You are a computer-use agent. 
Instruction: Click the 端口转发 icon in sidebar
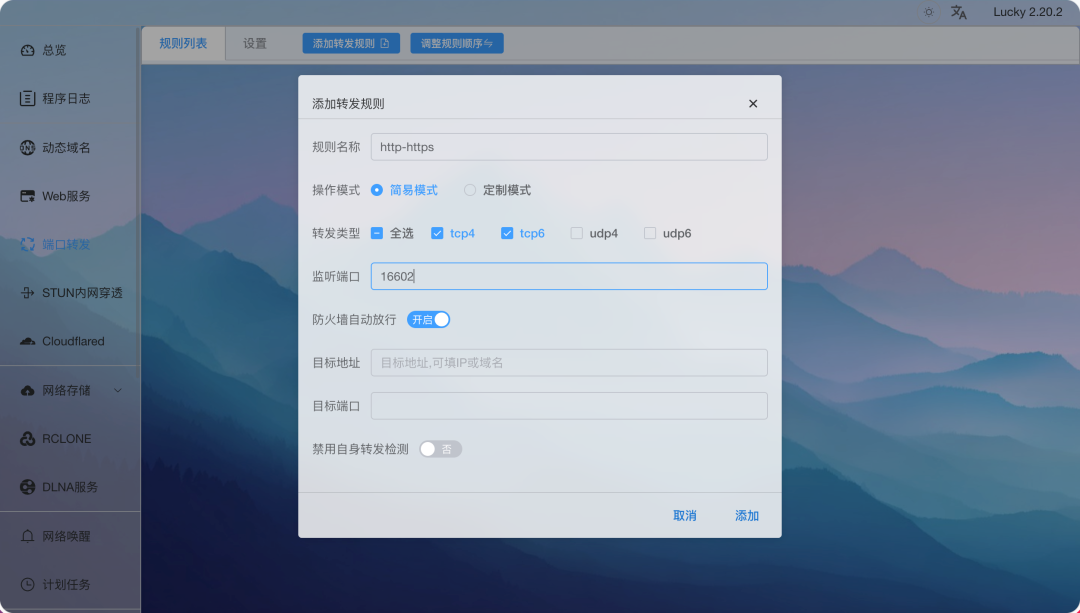[x=28, y=245]
